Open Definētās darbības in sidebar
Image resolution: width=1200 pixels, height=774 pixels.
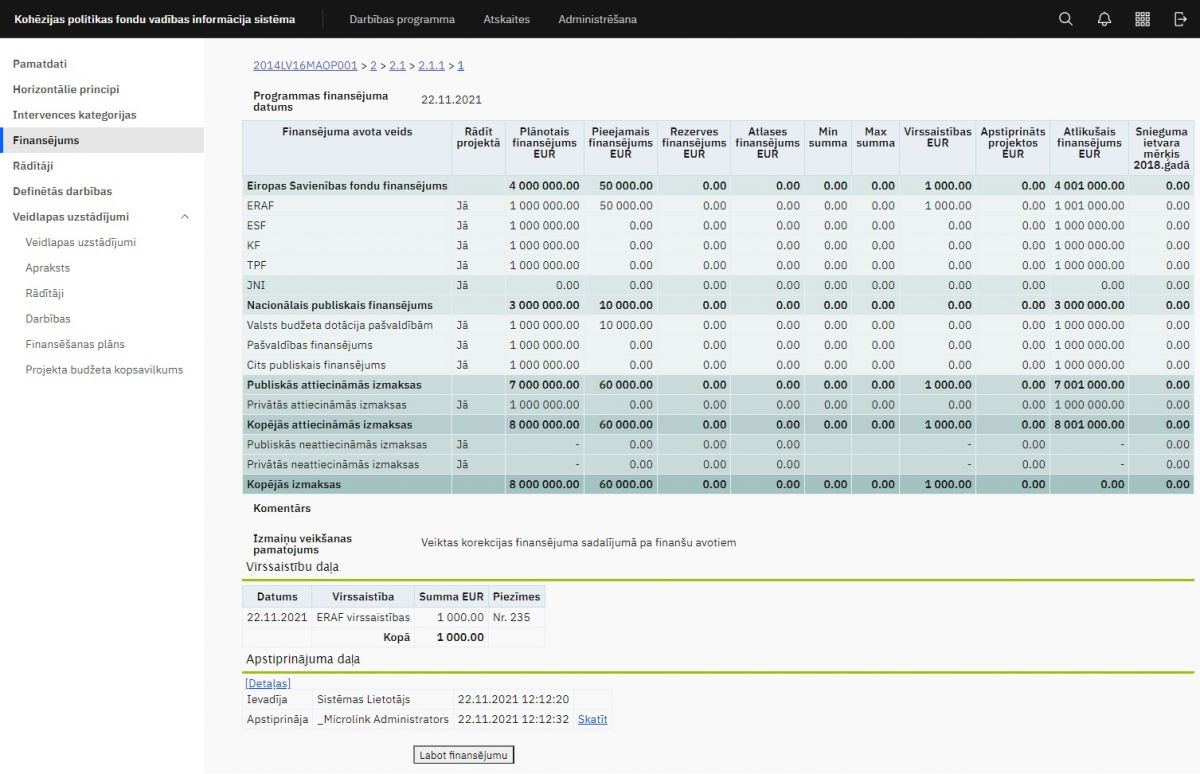(62, 191)
